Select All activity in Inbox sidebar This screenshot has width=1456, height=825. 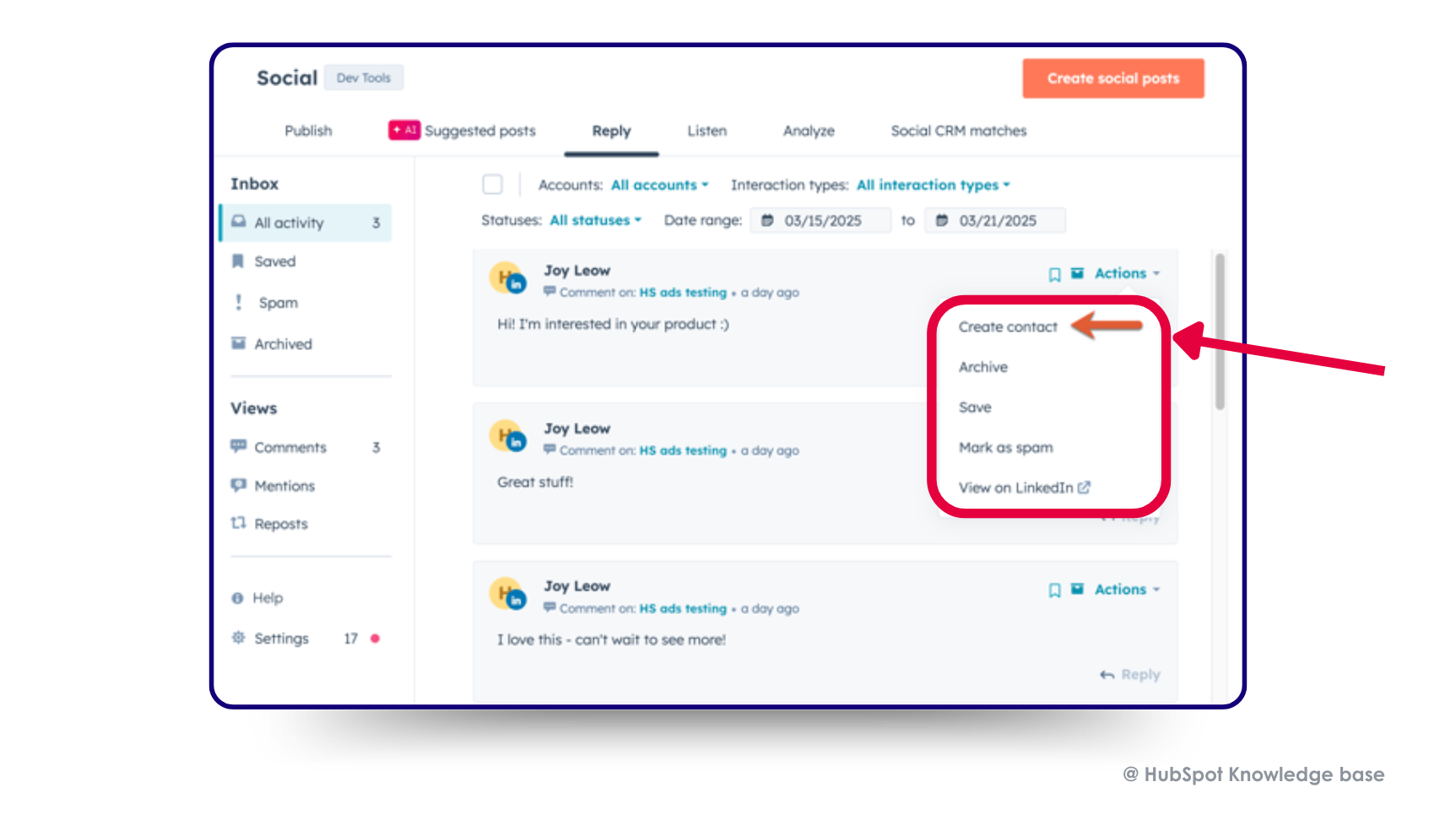pos(306,223)
